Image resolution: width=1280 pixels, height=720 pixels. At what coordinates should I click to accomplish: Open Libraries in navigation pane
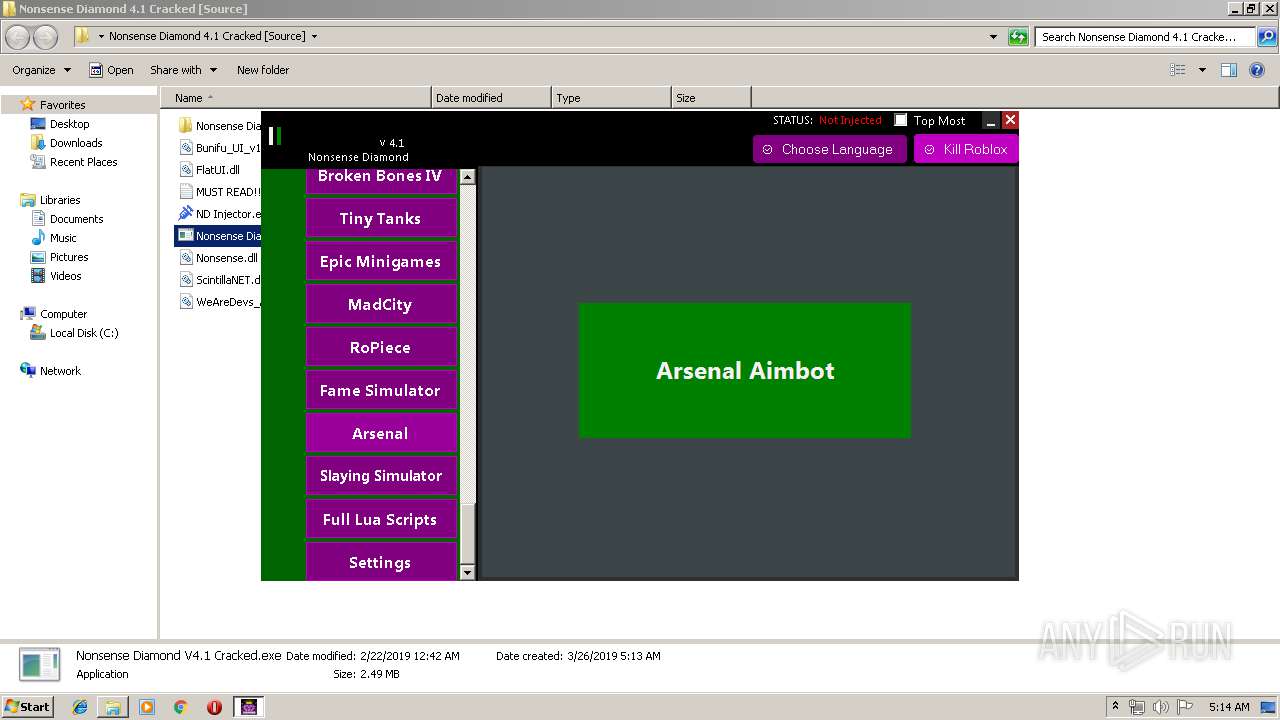click(60, 200)
